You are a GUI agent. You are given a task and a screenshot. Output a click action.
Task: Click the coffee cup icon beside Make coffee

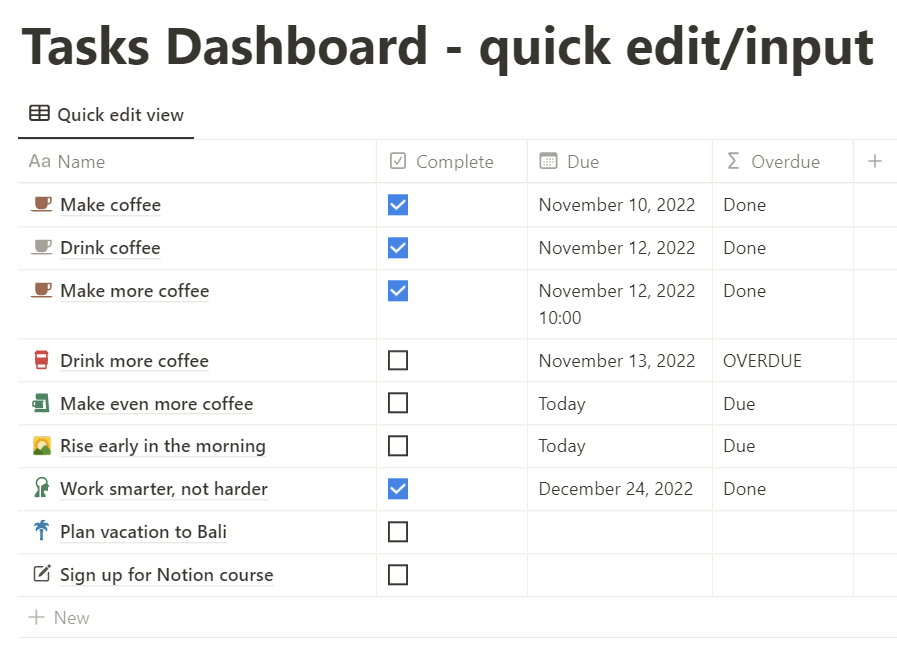click(41, 205)
